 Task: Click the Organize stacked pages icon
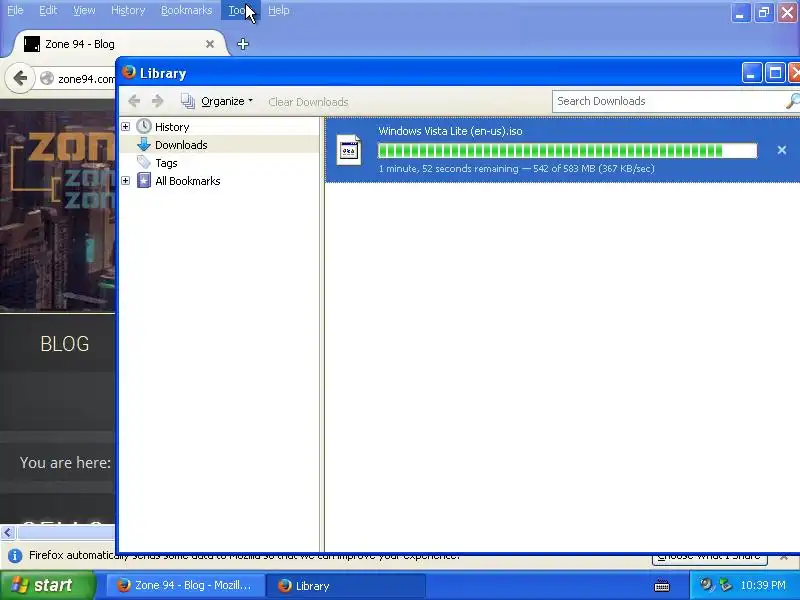[x=188, y=101]
